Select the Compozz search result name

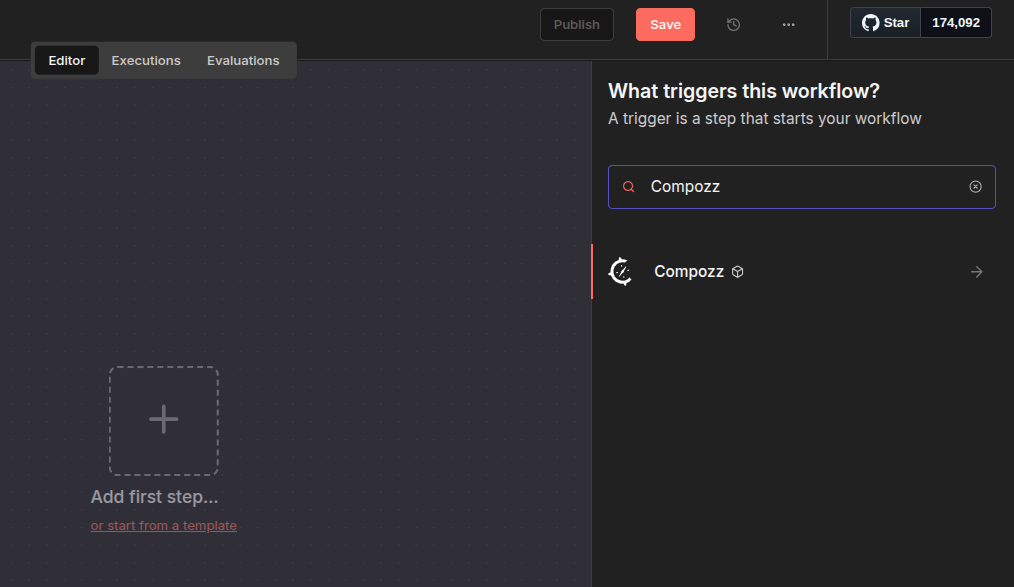pyautogui.click(x=688, y=272)
